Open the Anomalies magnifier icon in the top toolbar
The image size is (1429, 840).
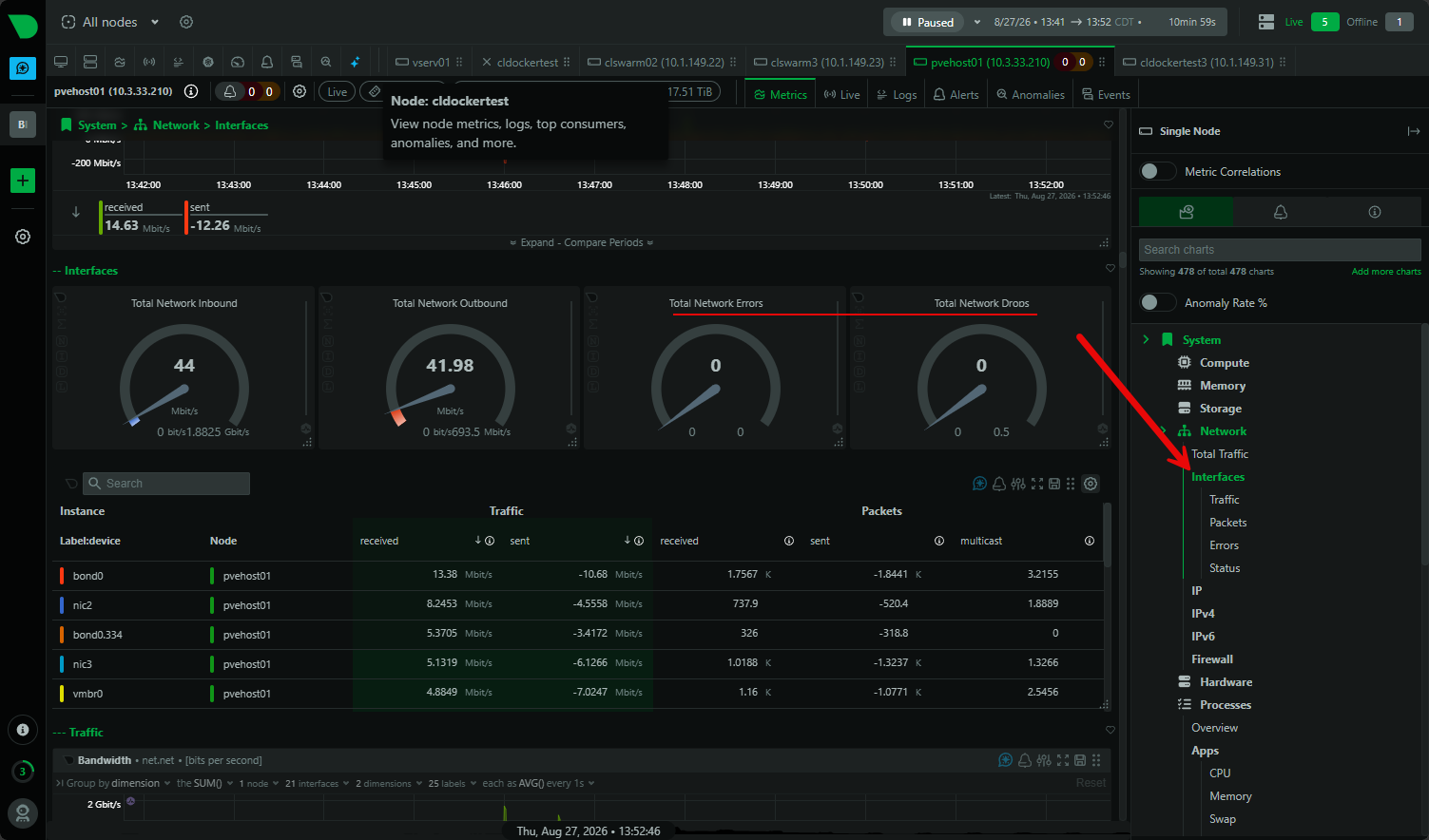pos(326,62)
